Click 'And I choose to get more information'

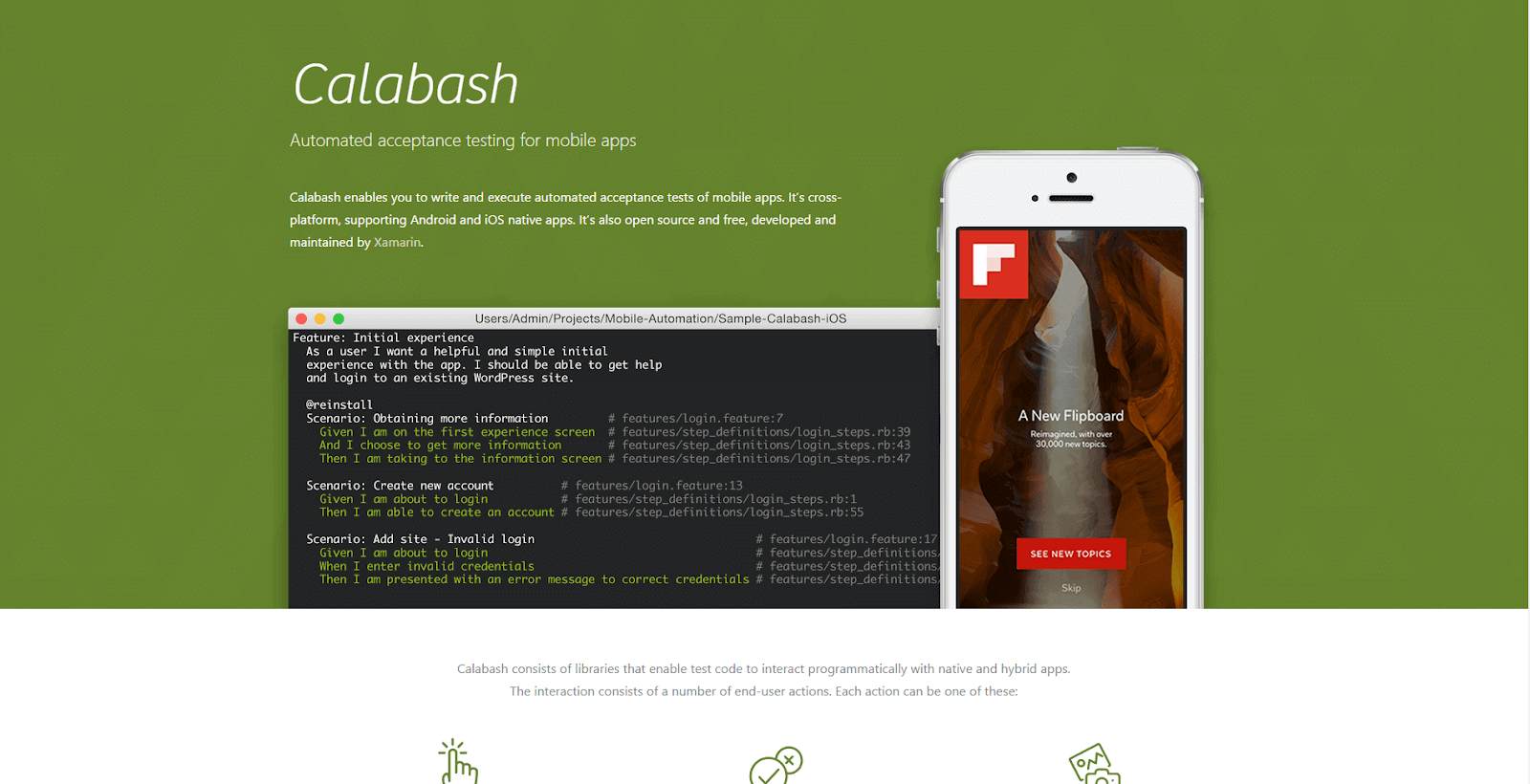(x=441, y=446)
